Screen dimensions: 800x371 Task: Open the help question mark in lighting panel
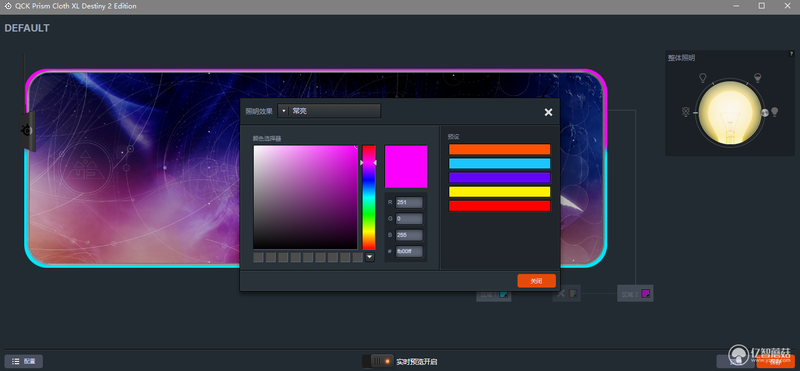(791, 54)
